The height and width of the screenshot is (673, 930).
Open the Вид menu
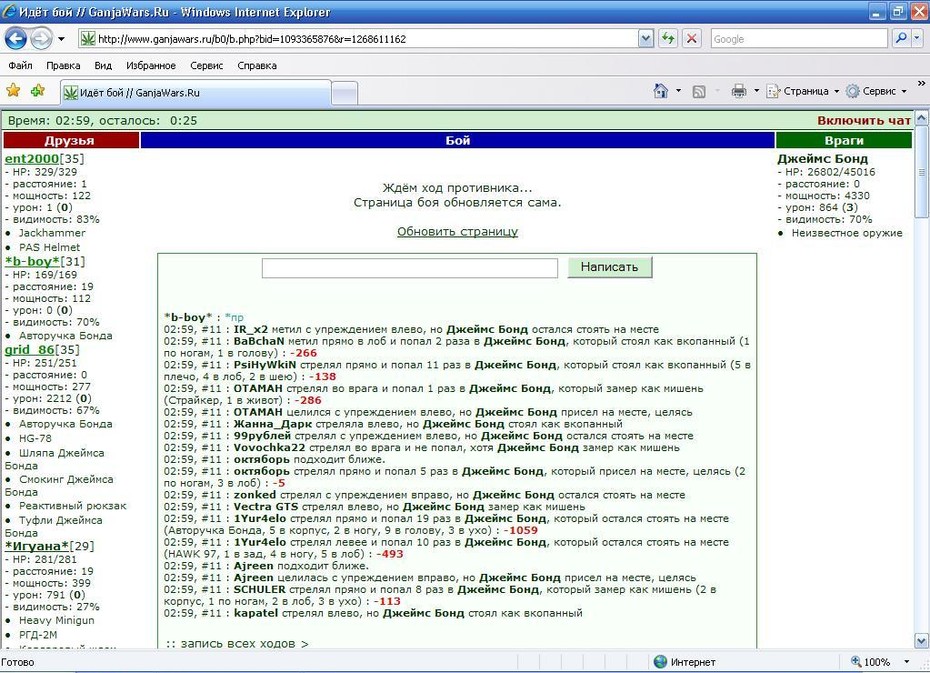tap(103, 65)
